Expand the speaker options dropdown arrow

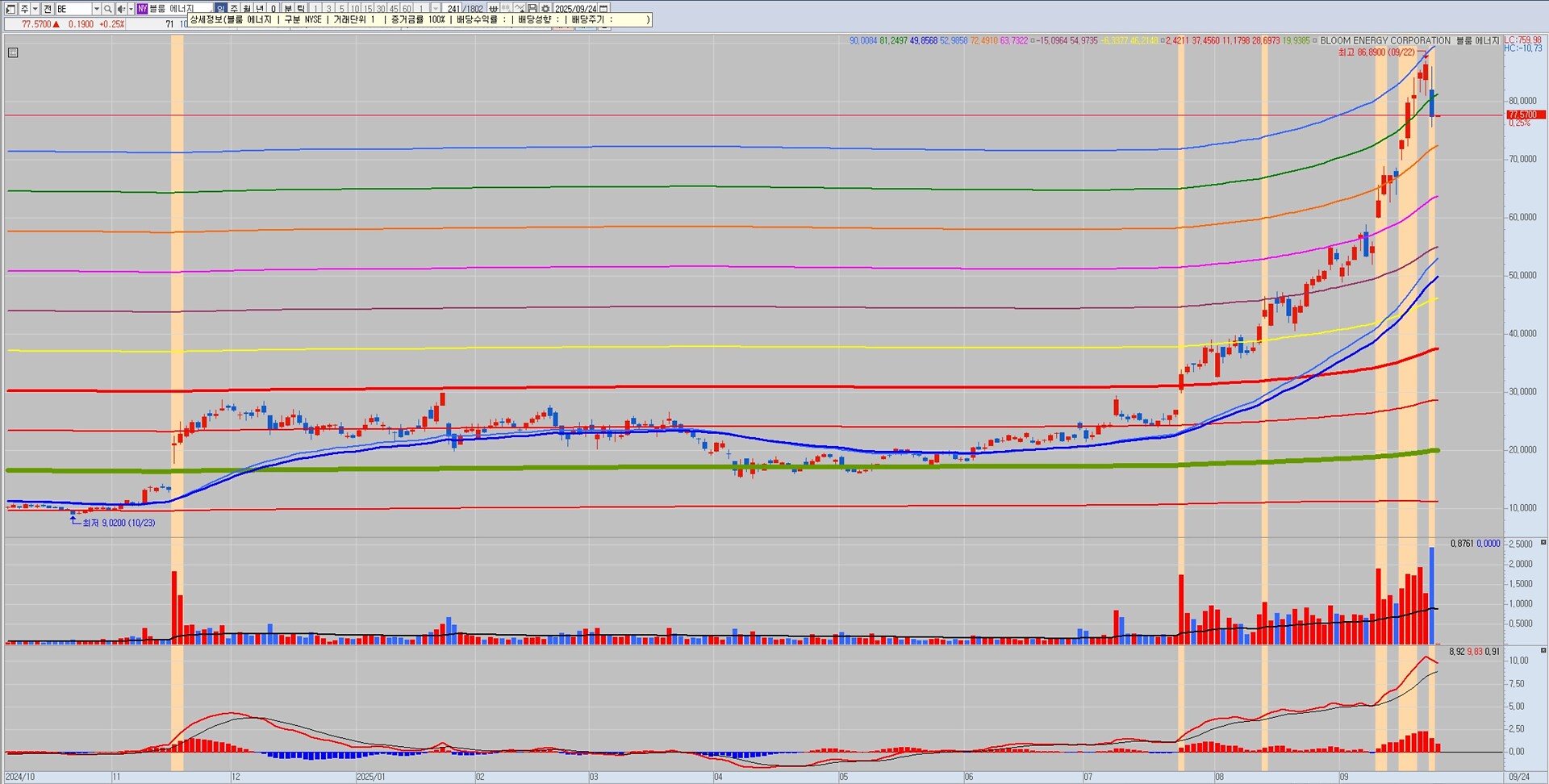coord(130,9)
